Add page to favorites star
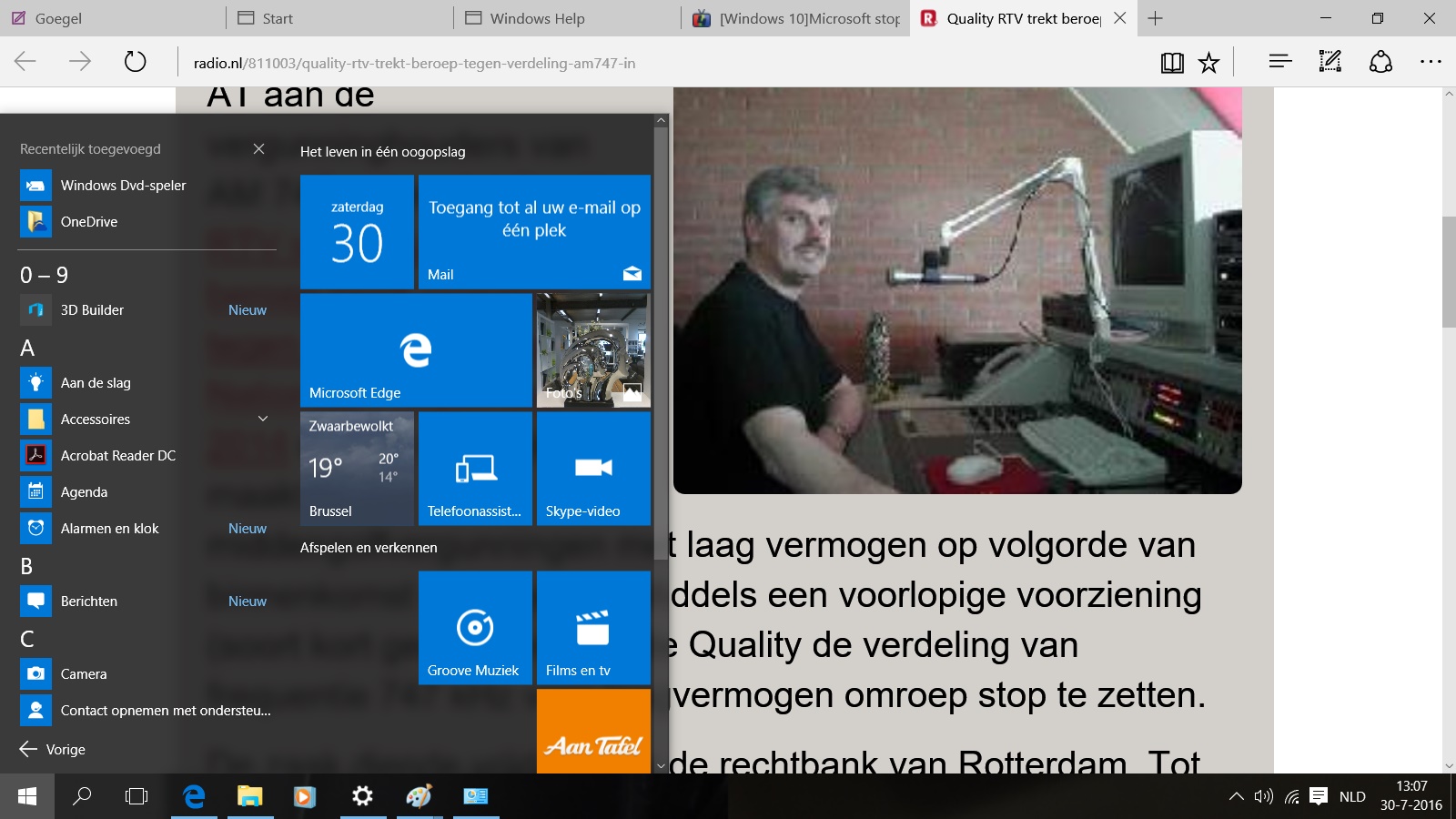The image size is (1456, 819). pyautogui.click(x=1208, y=63)
